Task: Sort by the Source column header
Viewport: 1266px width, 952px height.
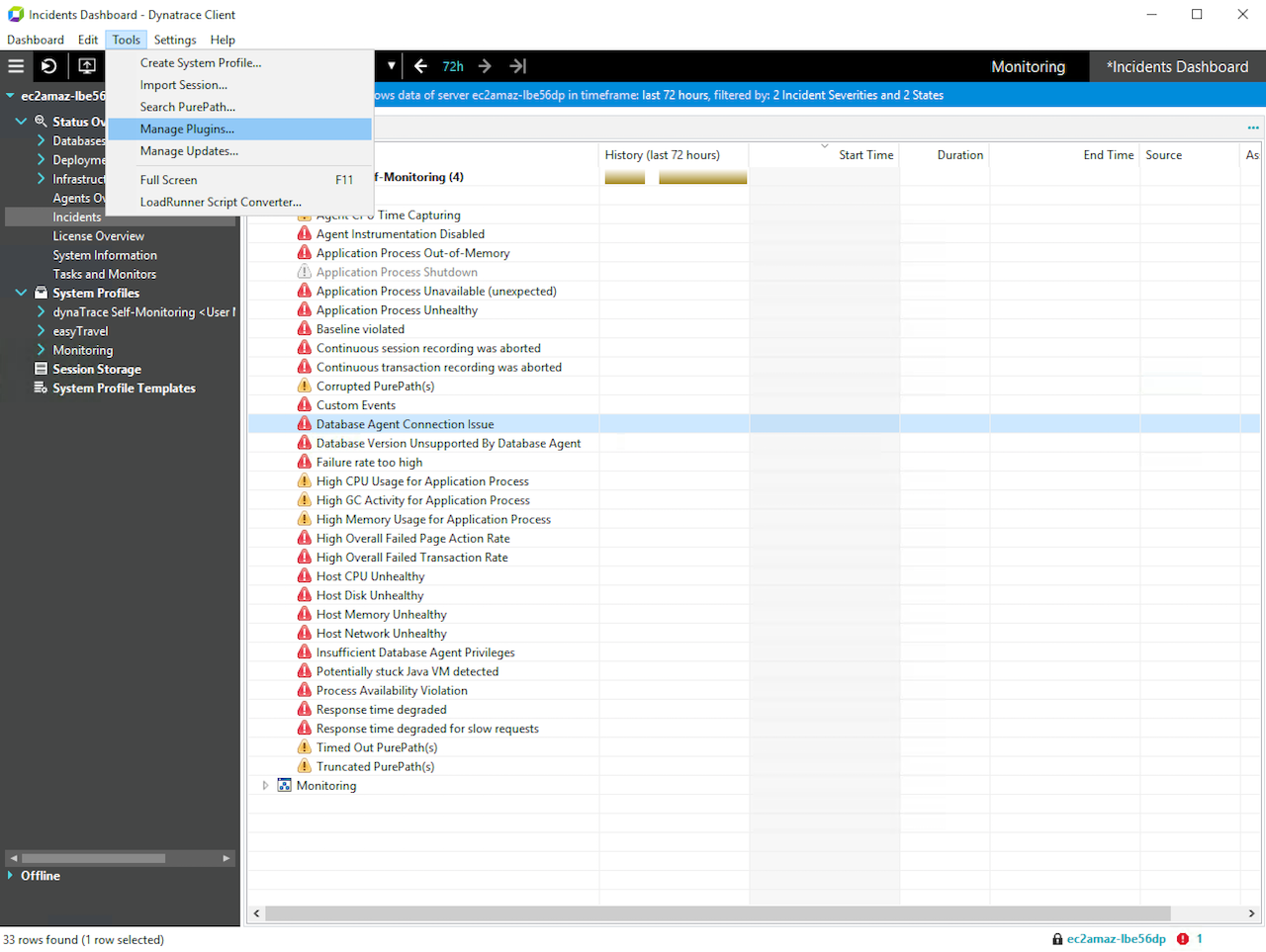Action: pos(1190,155)
